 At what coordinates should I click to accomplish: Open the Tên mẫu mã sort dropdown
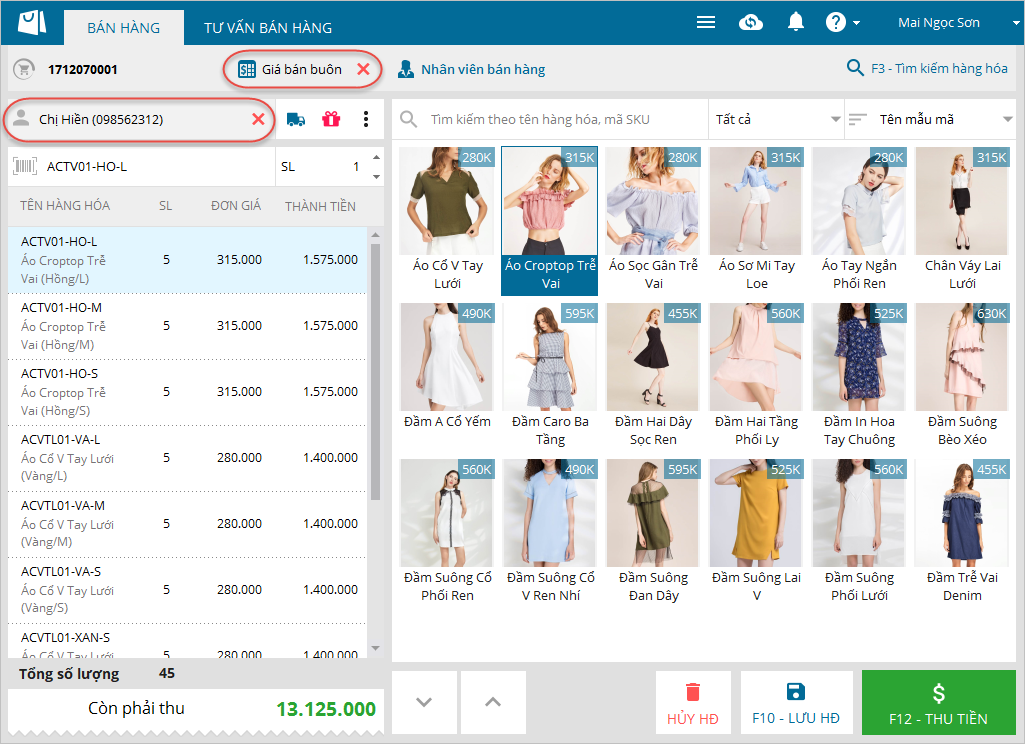tap(930, 119)
